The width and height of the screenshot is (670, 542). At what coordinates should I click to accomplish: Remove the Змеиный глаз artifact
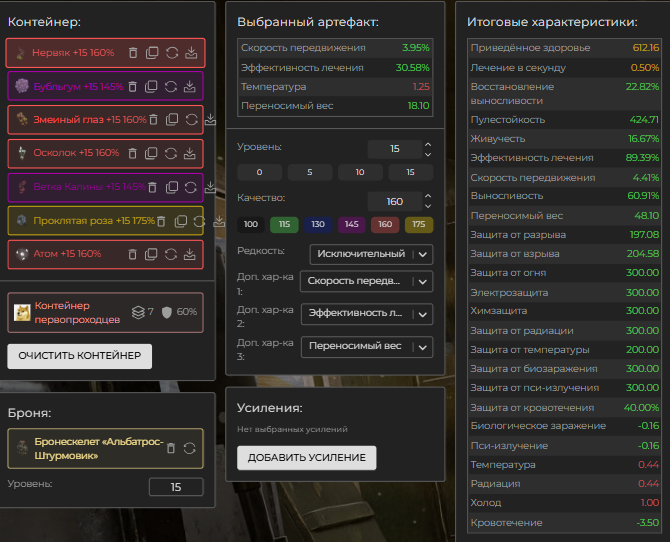click(153, 120)
